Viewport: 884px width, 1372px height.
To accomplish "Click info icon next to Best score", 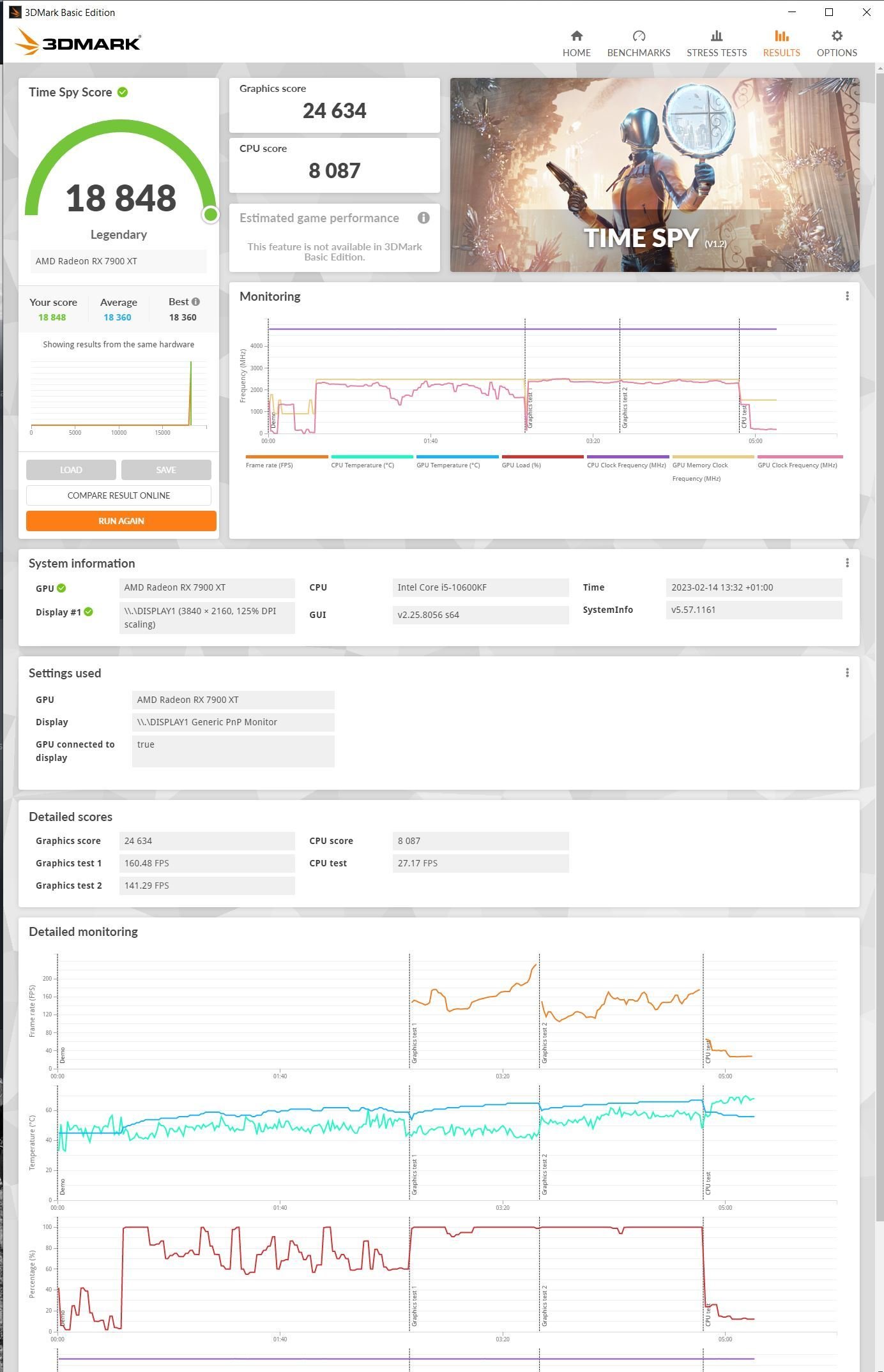I will (x=195, y=302).
